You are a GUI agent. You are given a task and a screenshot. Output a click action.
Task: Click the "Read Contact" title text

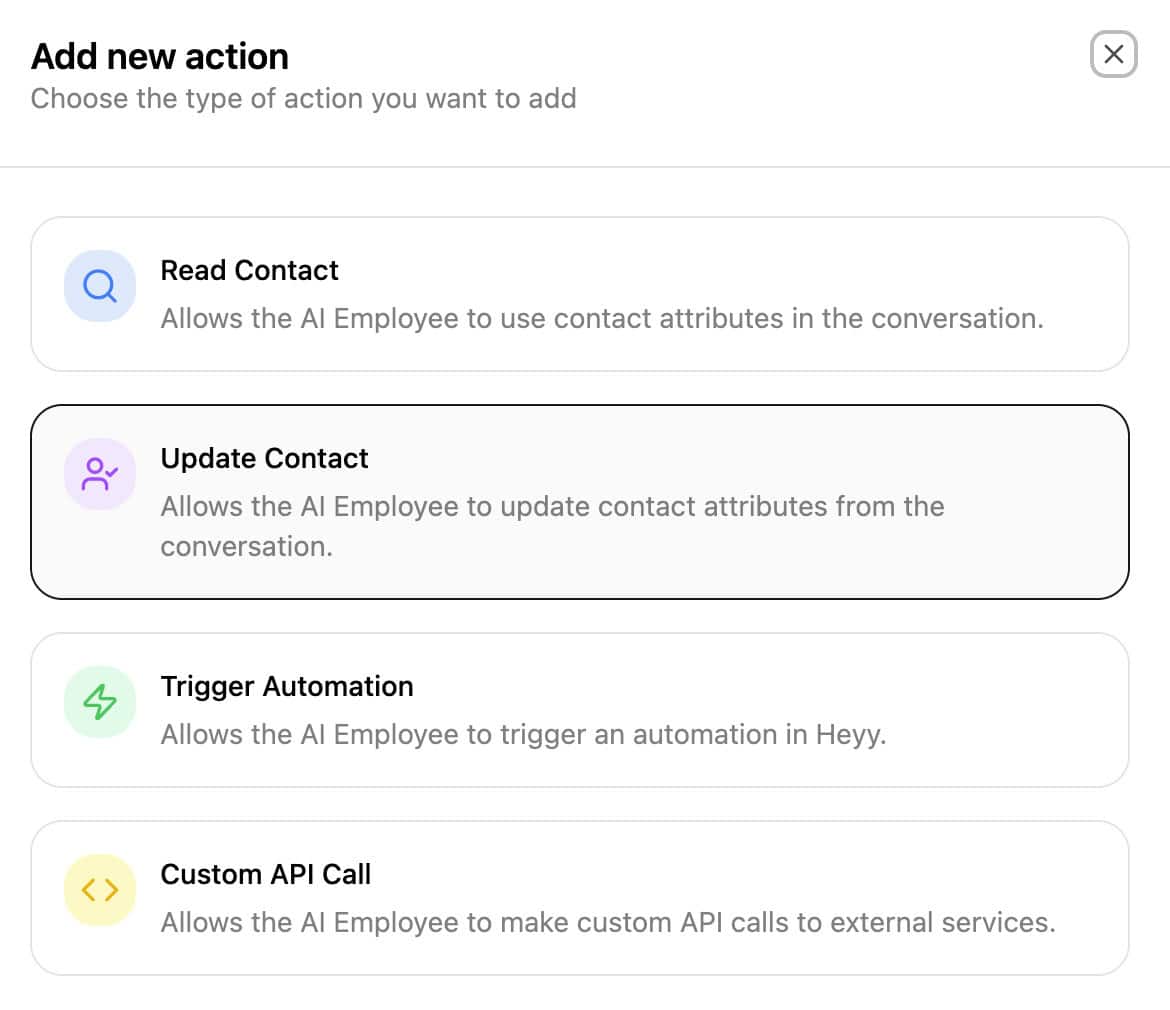(x=249, y=270)
